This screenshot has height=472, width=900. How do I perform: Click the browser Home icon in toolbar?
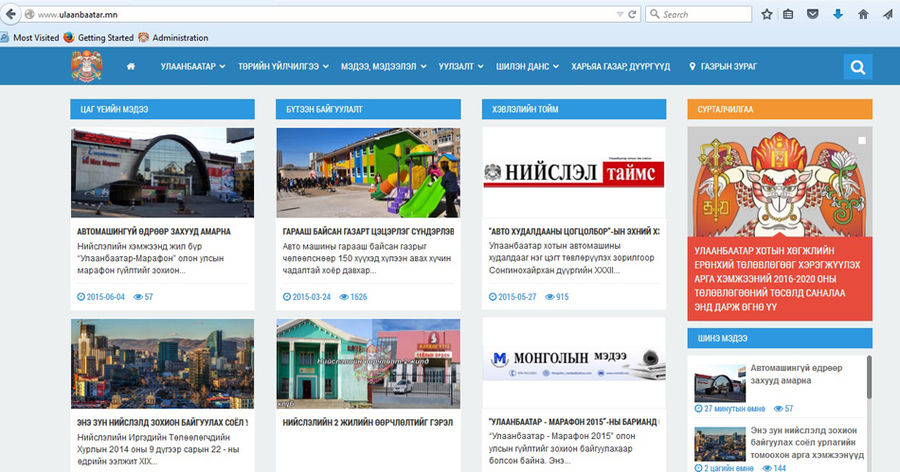862,14
